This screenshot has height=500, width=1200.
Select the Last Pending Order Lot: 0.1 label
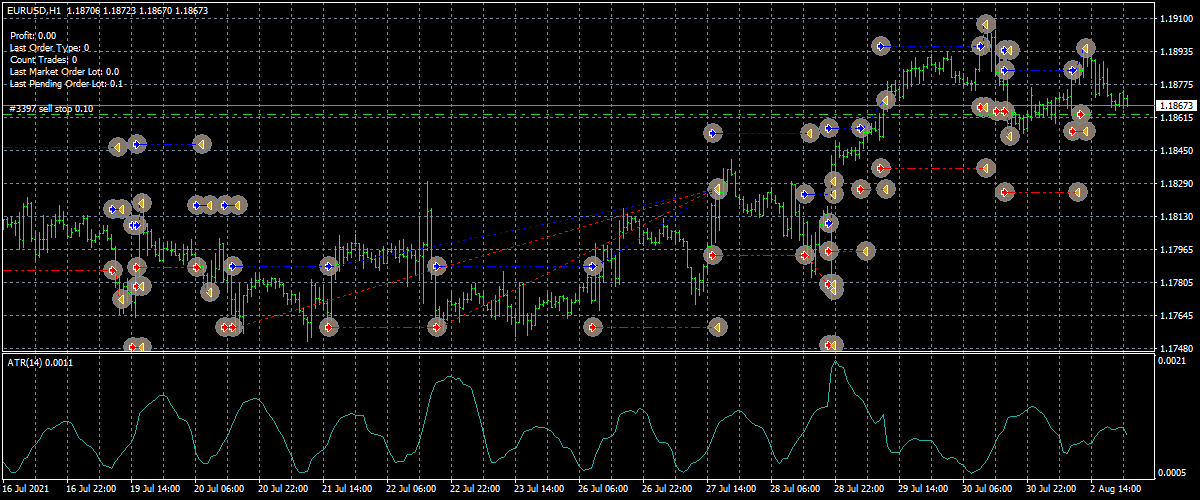pyautogui.click(x=66, y=84)
